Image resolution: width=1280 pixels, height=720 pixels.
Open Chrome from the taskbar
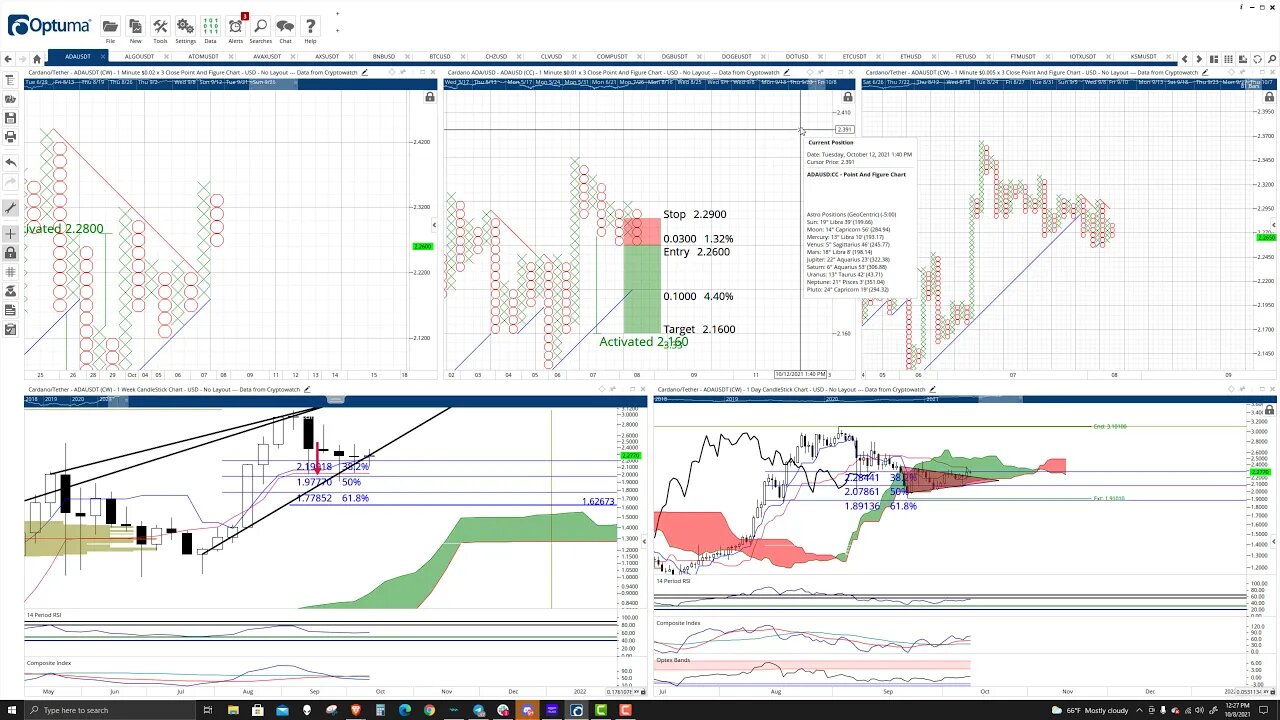[429, 710]
